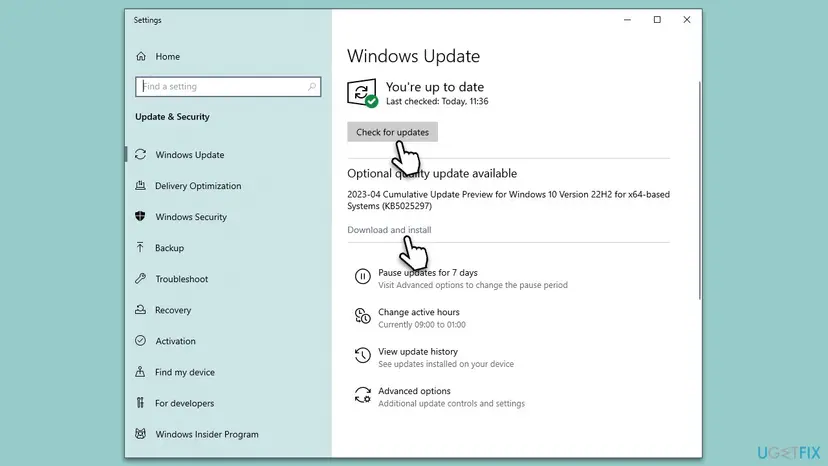Open the Troubleshoot section
The image size is (828, 466).
coord(181,279)
